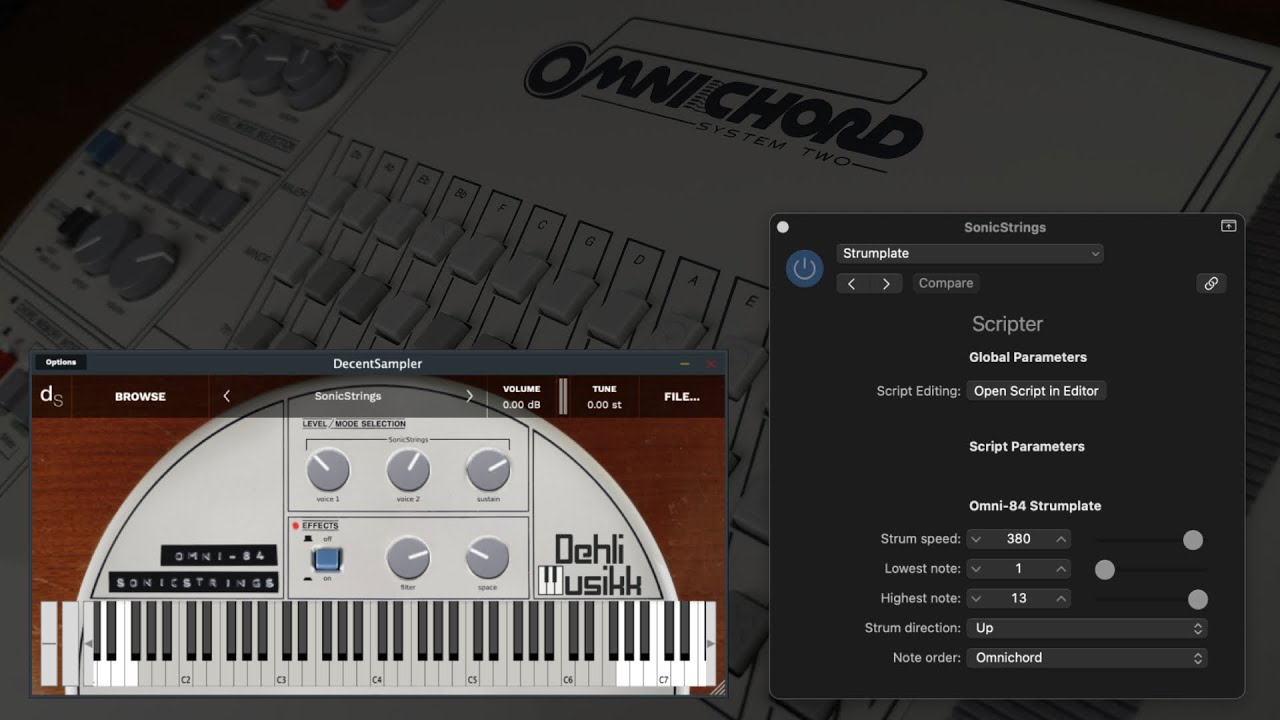Click TUNE 0.00 st control
The image size is (1280, 720).
604,397
